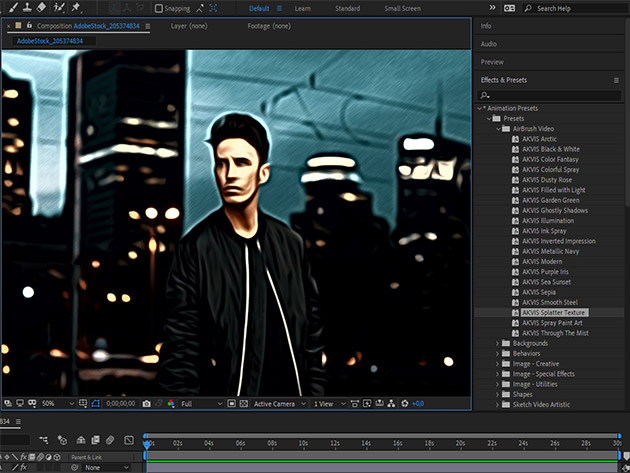Click the Show Channel color icon
The width and height of the screenshot is (630, 473).
pos(171,403)
